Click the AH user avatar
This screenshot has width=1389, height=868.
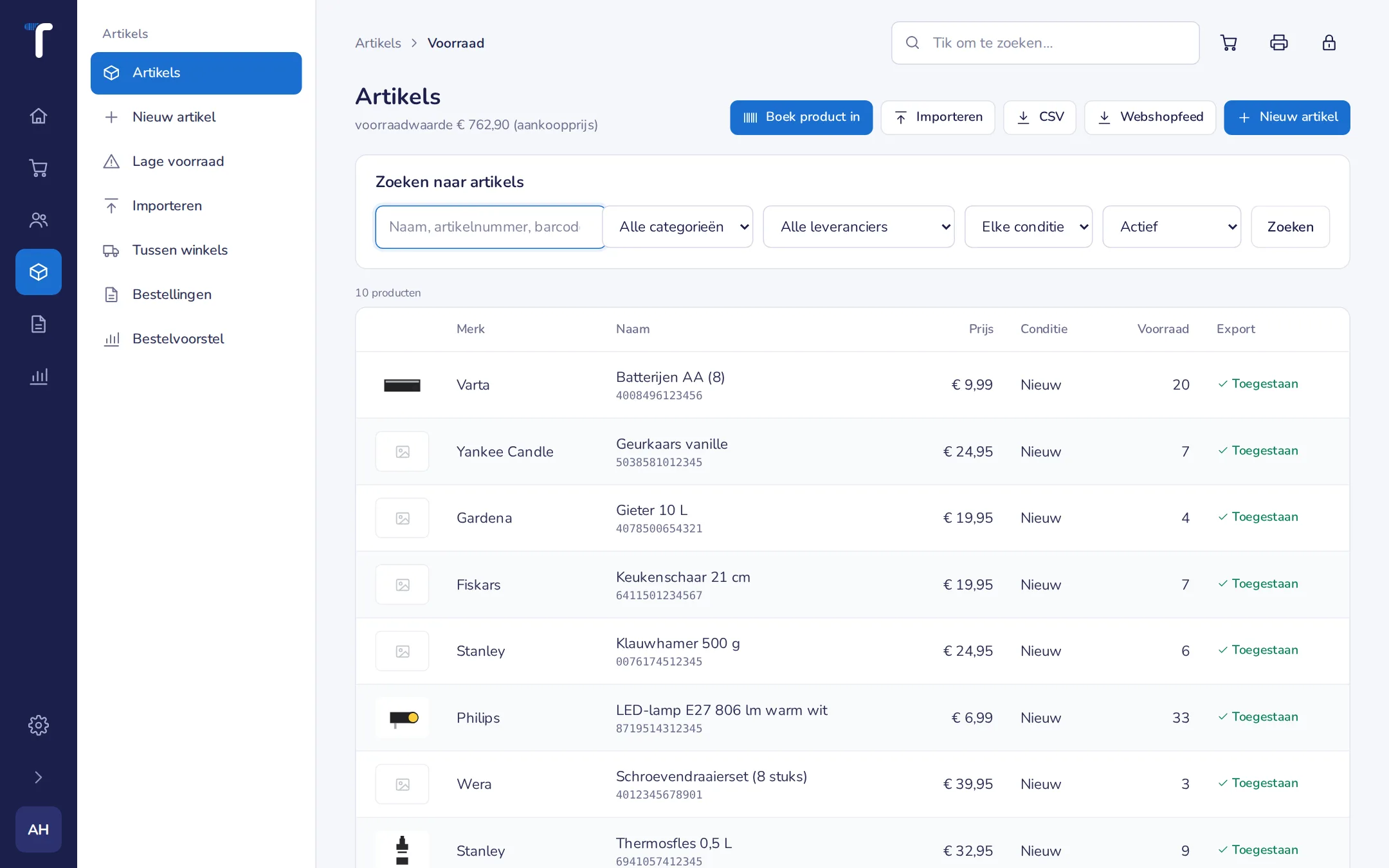[x=39, y=829]
